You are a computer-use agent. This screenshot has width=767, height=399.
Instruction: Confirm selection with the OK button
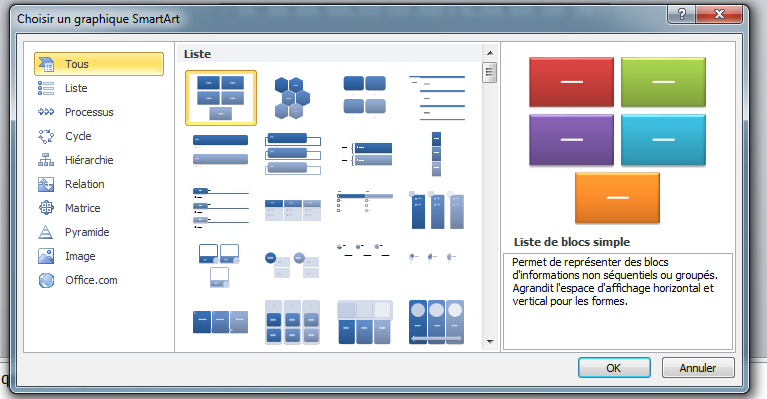(x=614, y=368)
